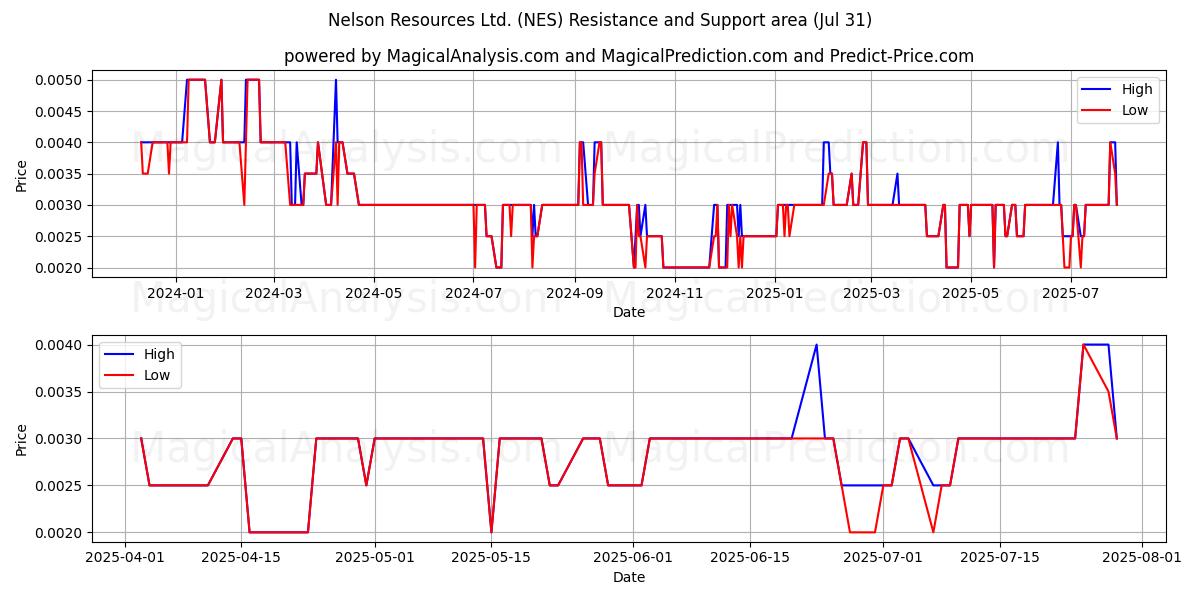Click the '2025-01' date tick
The width and height of the screenshot is (1200, 600).
[x=775, y=293]
